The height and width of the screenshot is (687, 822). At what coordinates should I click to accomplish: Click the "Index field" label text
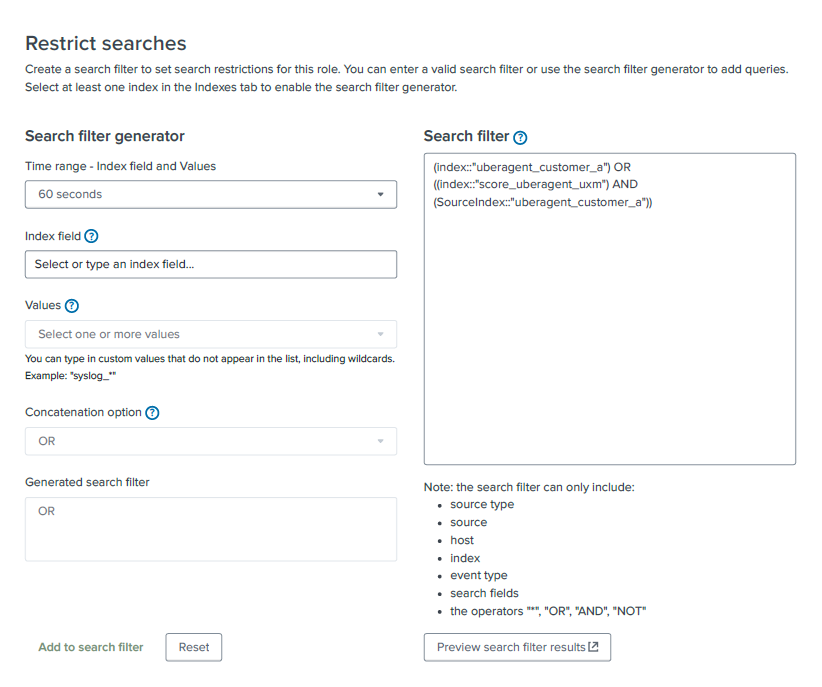[52, 237]
